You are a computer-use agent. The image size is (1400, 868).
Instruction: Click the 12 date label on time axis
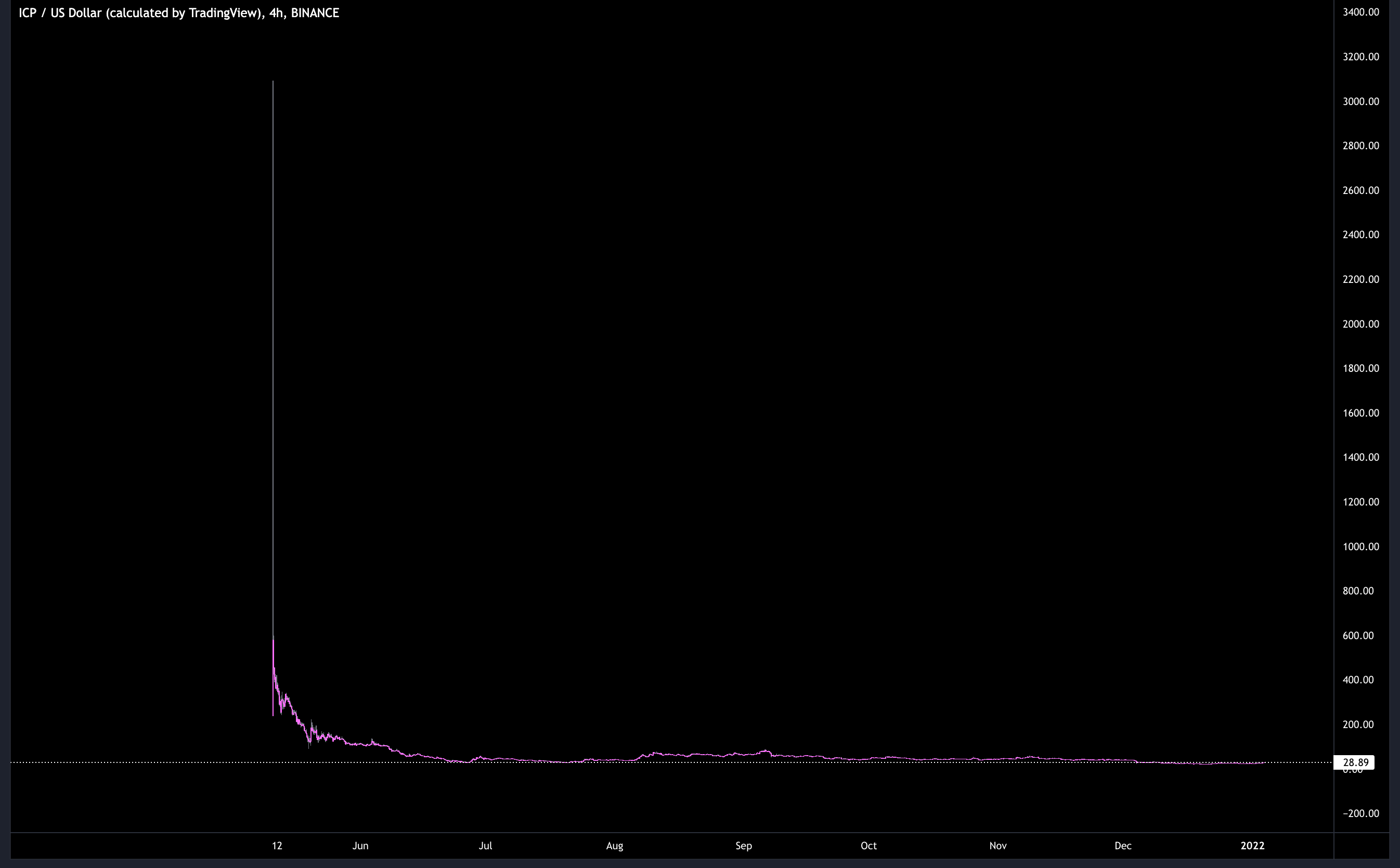click(x=277, y=846)
